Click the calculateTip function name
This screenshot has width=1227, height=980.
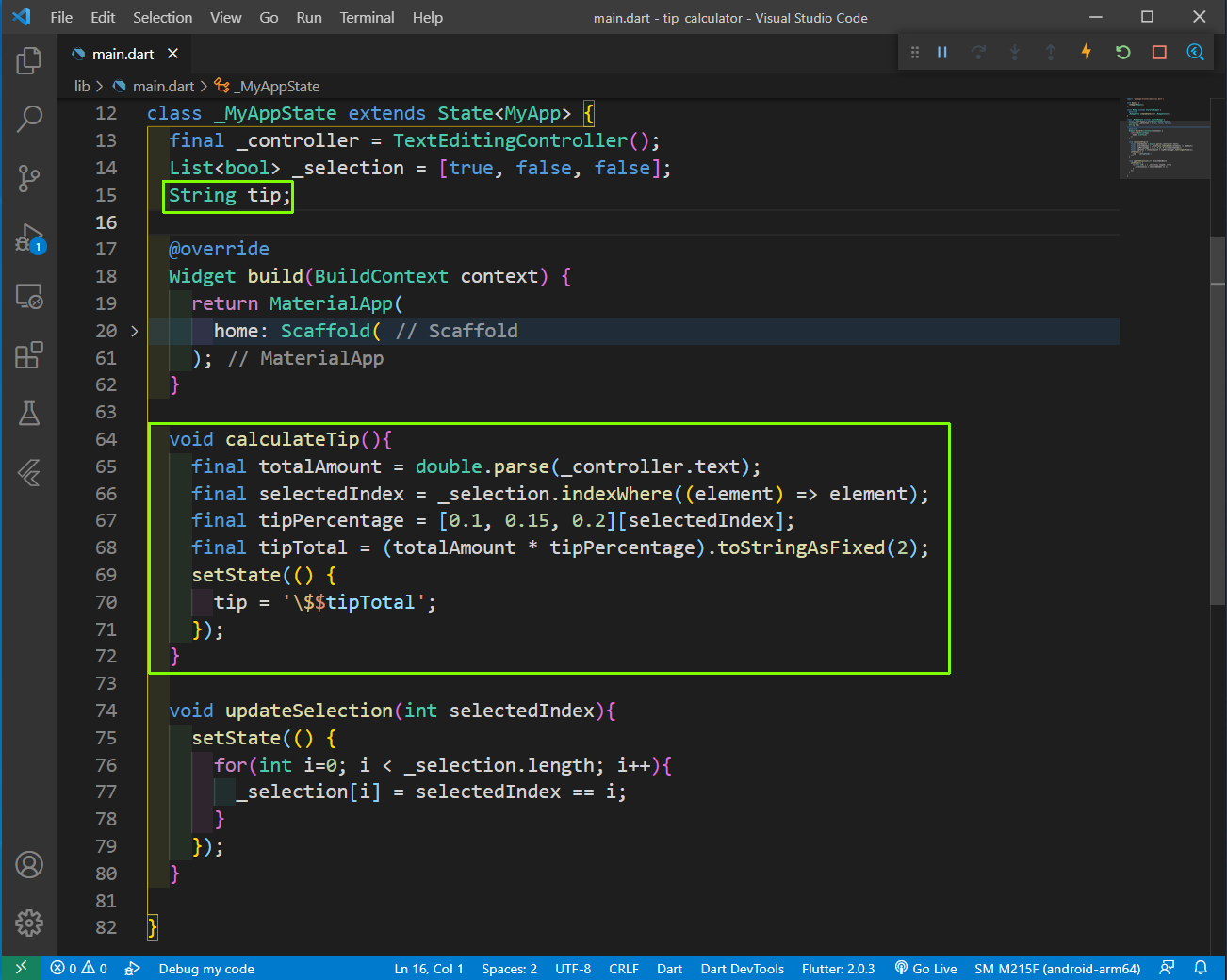point(292,439)
